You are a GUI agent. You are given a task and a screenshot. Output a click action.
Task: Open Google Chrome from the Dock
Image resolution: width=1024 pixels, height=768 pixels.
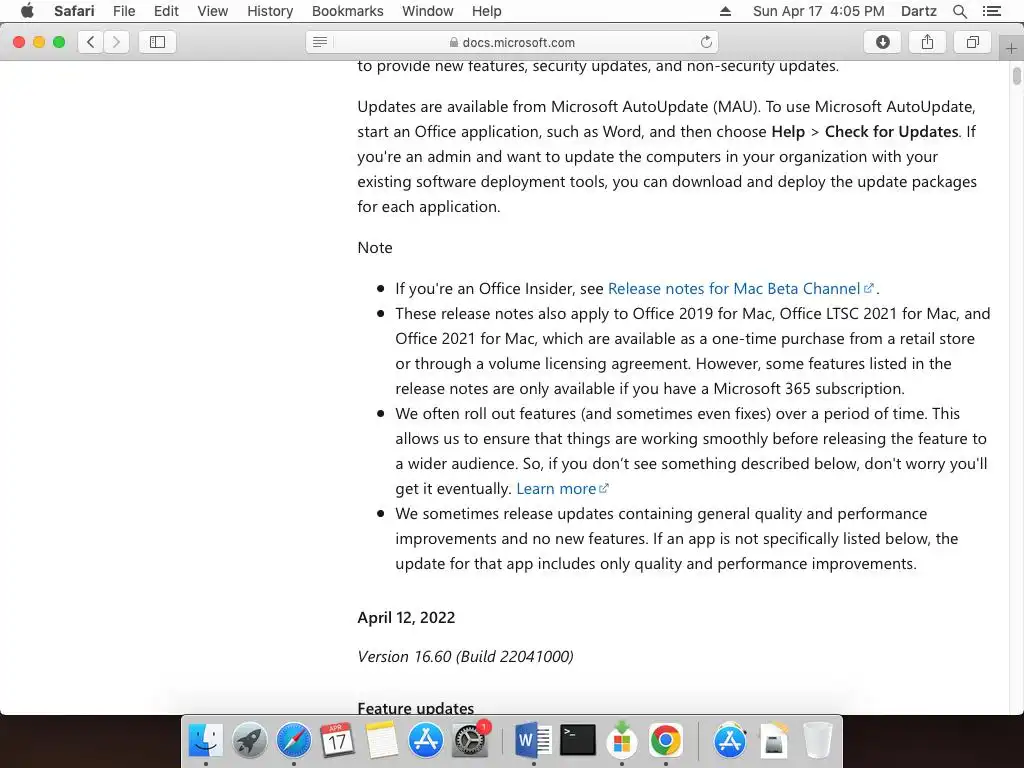[x=665, y=741]
